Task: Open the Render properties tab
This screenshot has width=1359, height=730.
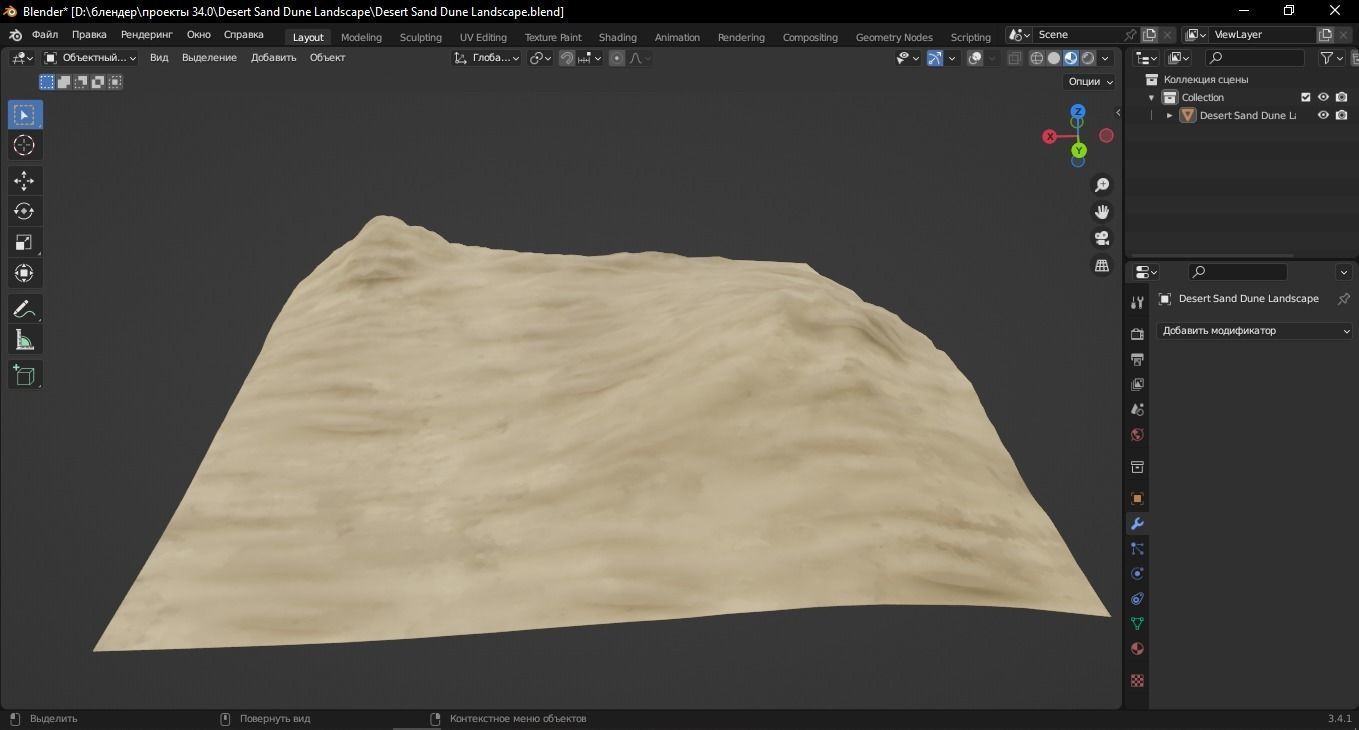Action: pyautogui.click(x=1136, y=333)
